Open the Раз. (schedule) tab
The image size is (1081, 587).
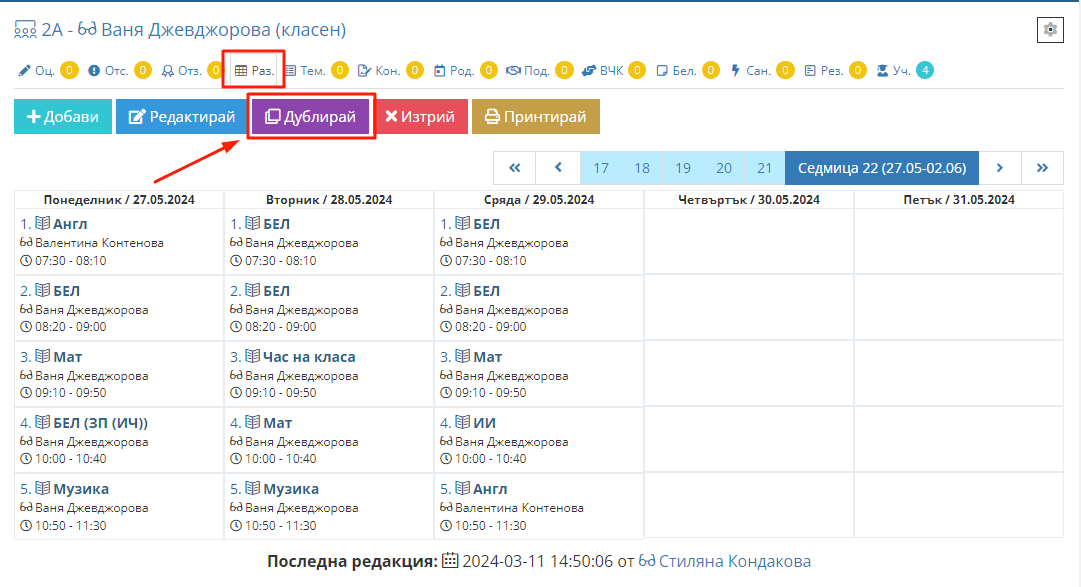254,70
